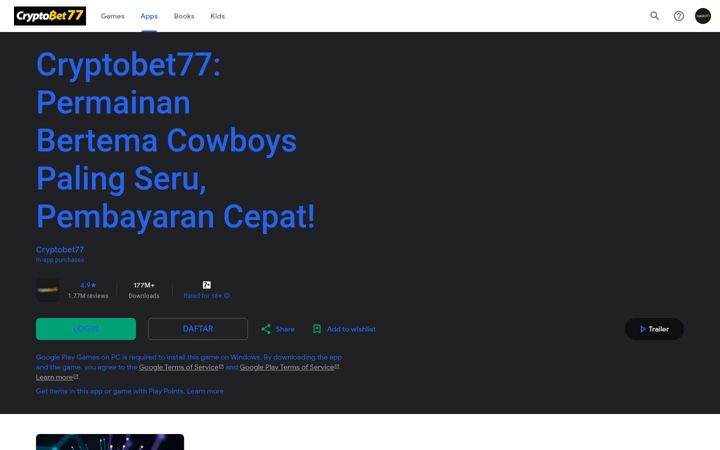Click the 1.77M reviews text
The height and width of the screenshot is (450, 720).
(88, 296)
